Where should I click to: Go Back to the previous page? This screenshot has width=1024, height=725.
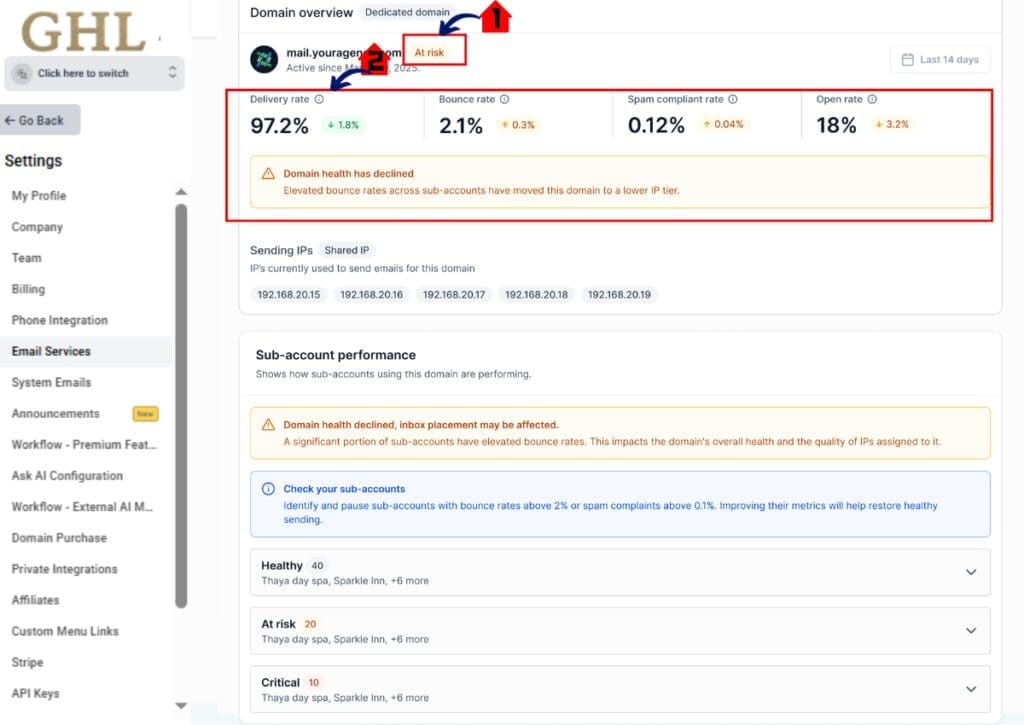tap(40, 121)
